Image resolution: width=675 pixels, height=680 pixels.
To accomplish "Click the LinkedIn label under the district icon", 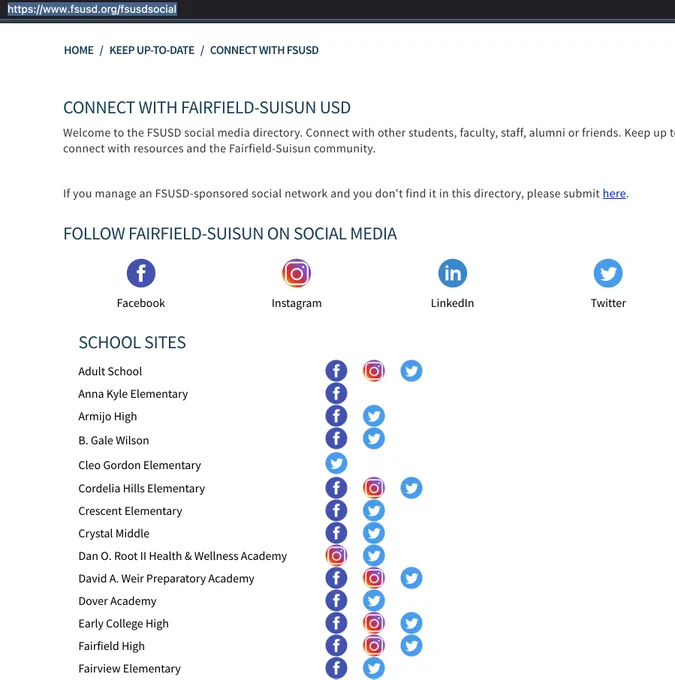I will tap(452, 303).
